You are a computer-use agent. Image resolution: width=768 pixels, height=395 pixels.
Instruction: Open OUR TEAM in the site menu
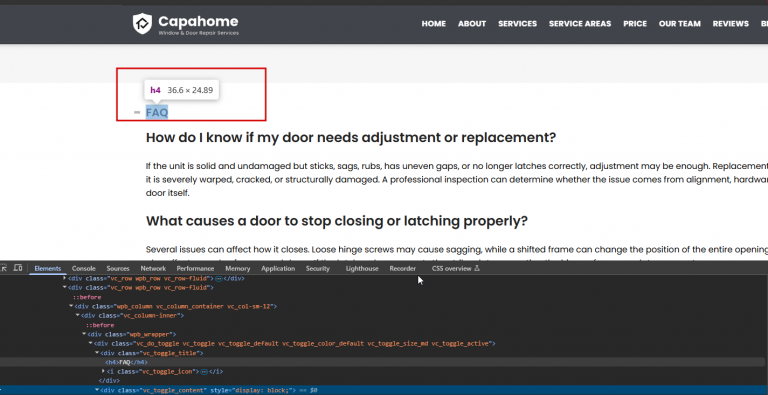680,24
